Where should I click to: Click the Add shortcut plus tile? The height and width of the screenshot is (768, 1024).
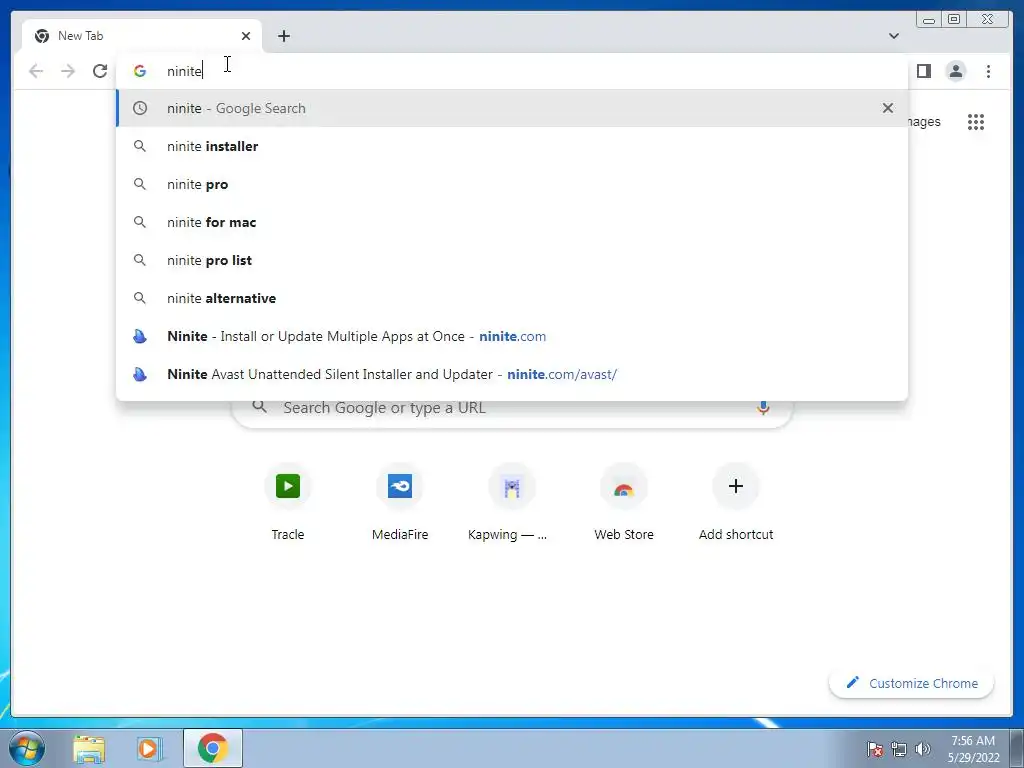[736, 503]
